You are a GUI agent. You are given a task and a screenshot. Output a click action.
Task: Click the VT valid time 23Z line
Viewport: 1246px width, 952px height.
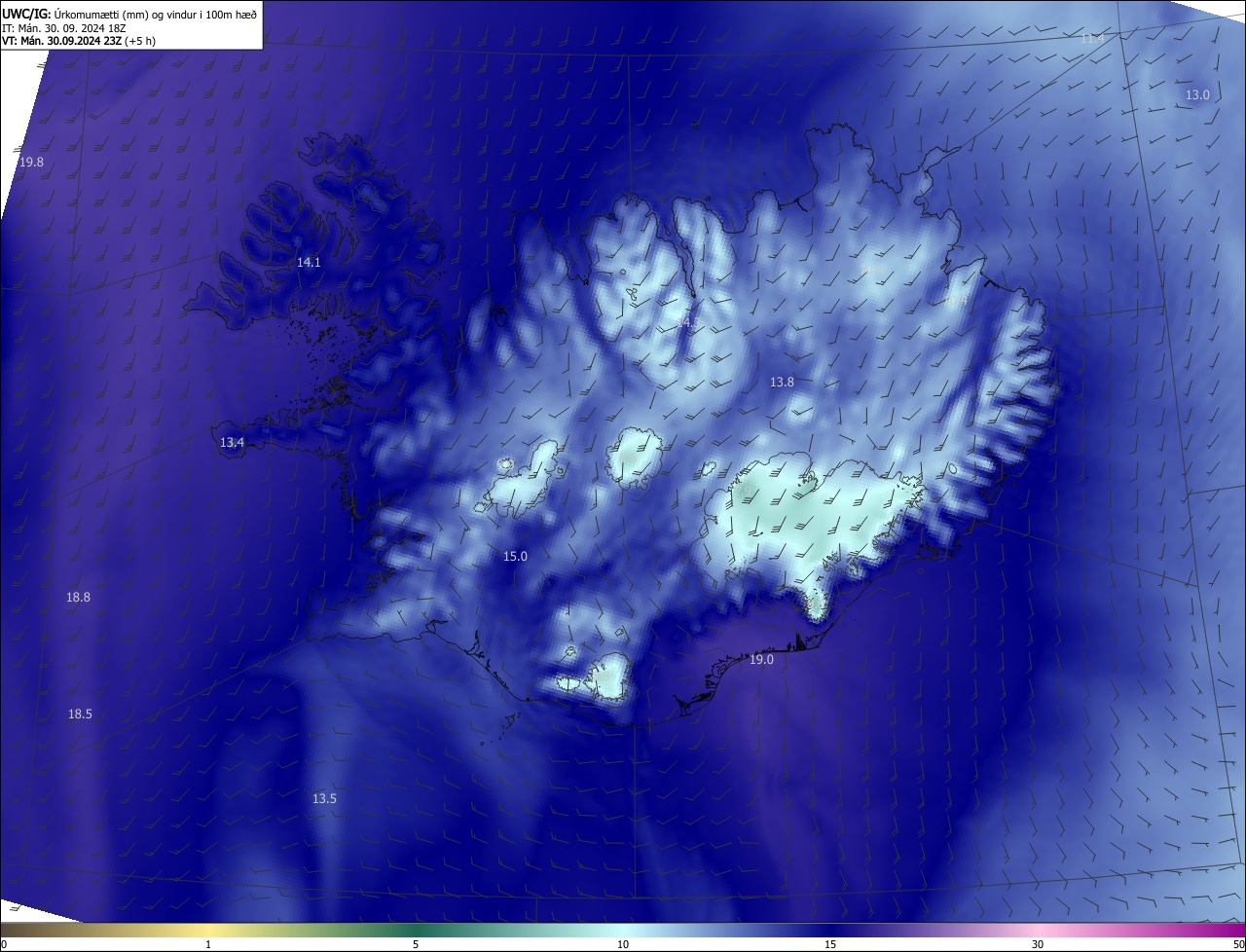(x=79, y=41)
